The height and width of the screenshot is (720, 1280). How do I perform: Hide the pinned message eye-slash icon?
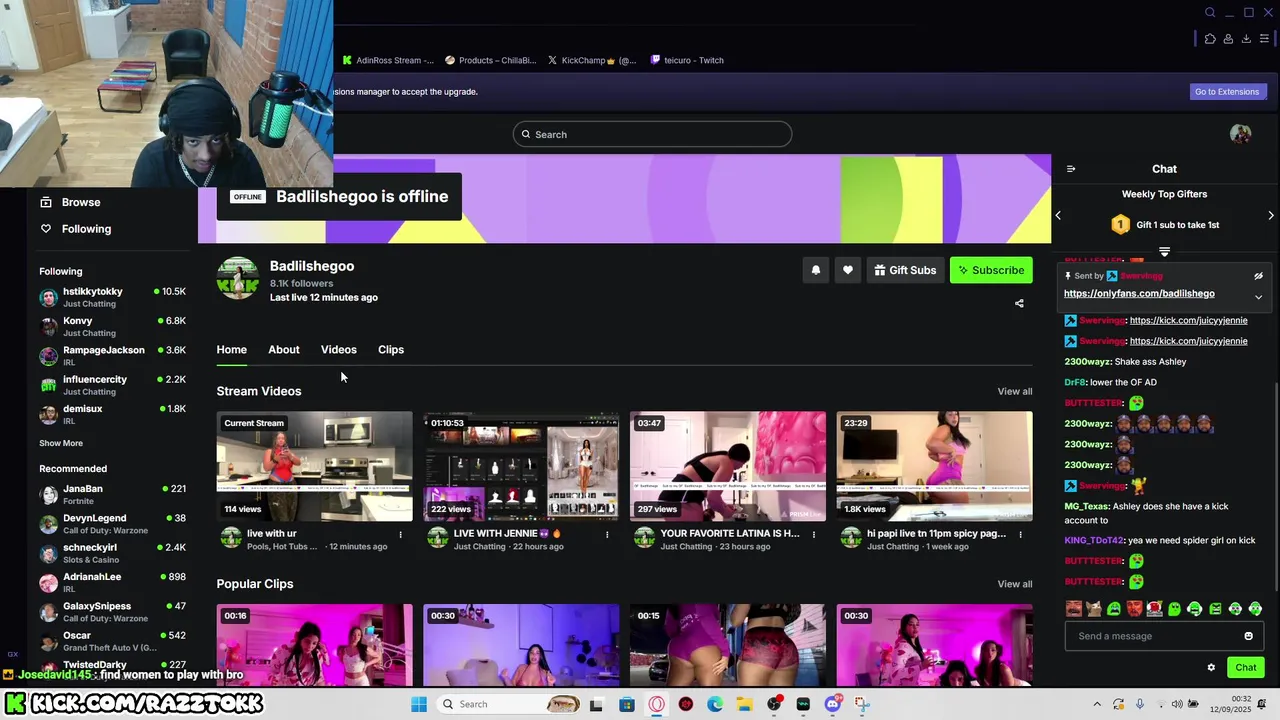(x=1259, y=276)
